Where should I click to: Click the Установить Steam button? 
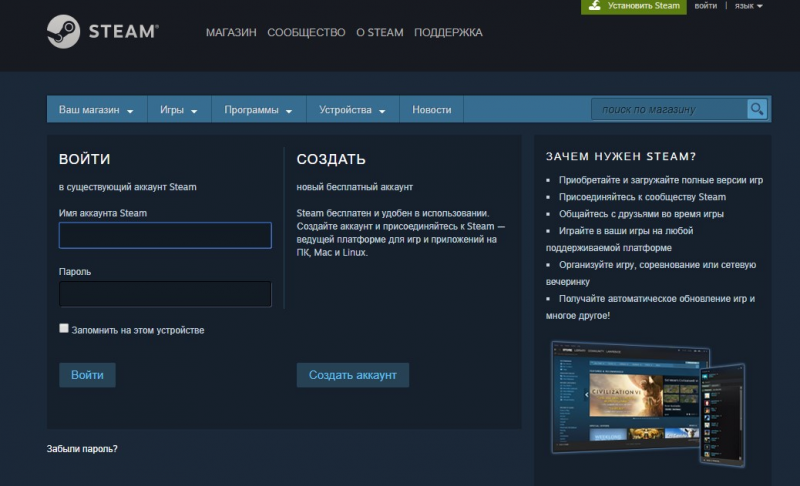tap(634, 6)
